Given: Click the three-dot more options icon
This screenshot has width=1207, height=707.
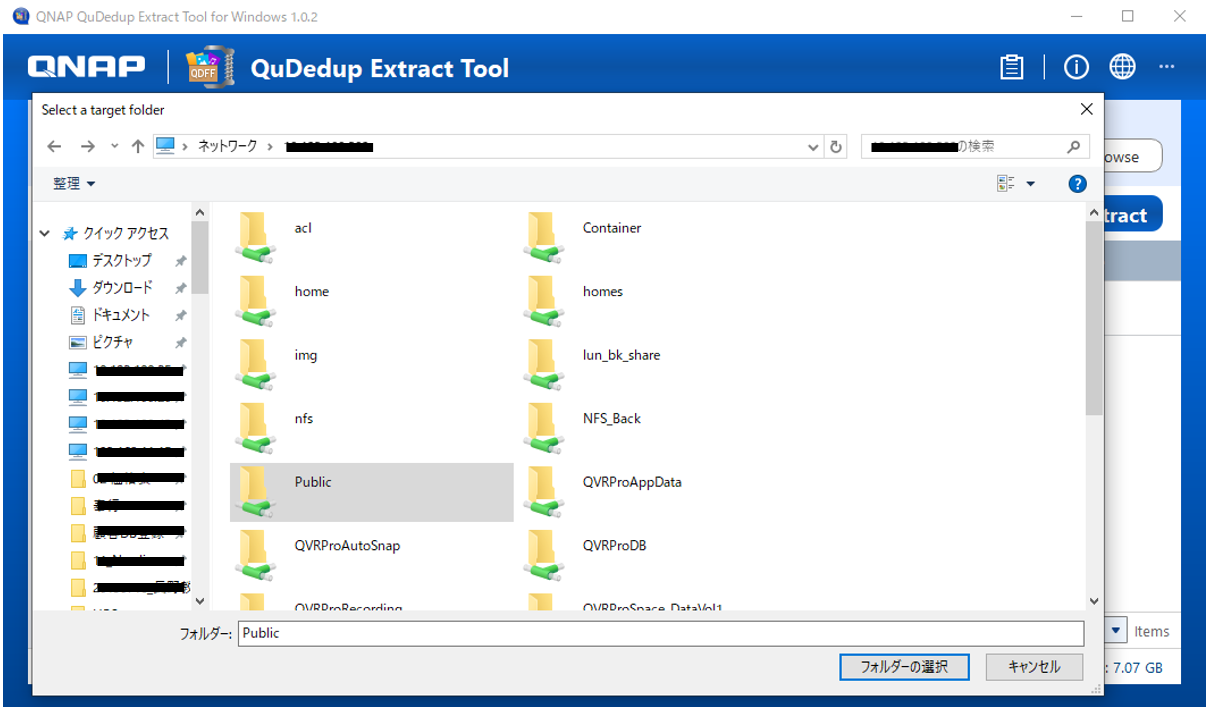Looking at the screenshot, I should [x=1166, y=67].
